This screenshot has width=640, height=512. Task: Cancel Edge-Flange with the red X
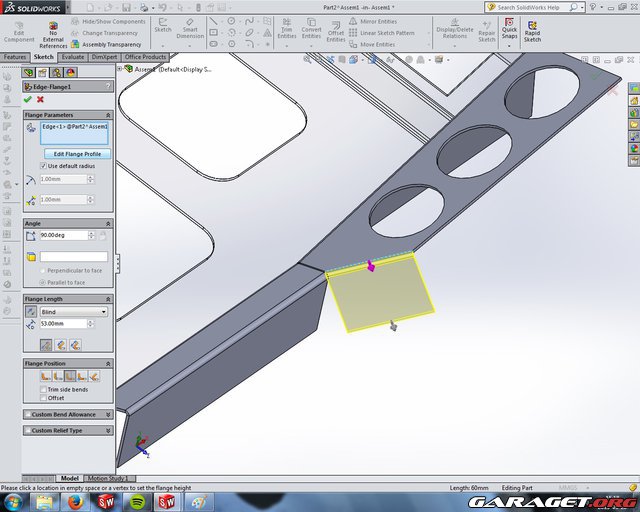click(x=40, y=99)
